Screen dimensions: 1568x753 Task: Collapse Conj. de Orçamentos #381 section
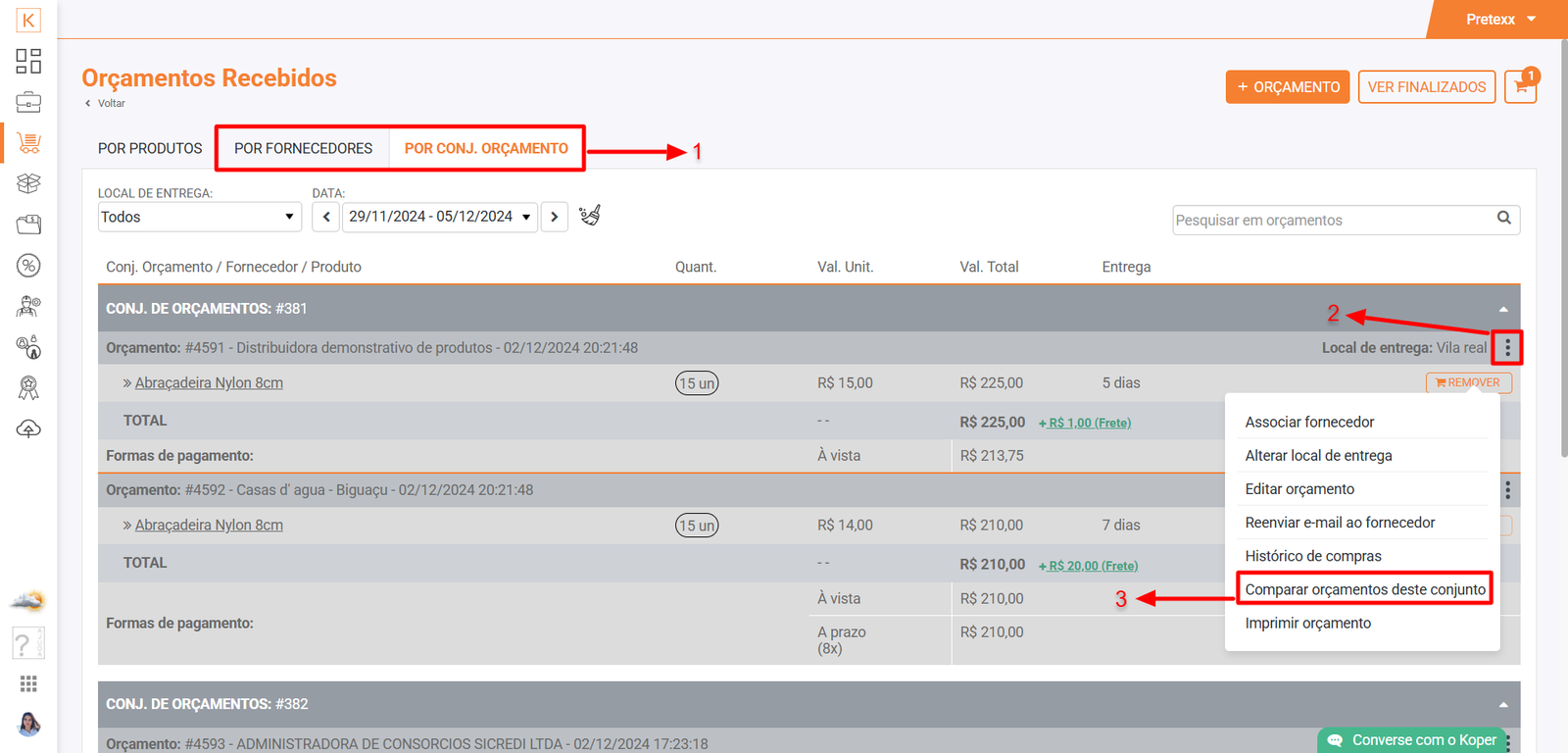(1502, 309)
